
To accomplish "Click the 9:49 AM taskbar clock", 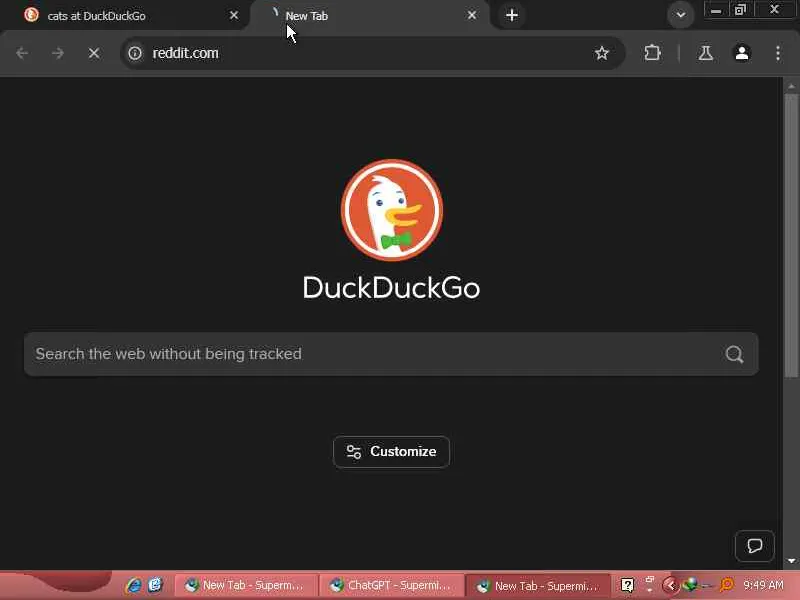I will click(763, 585).
